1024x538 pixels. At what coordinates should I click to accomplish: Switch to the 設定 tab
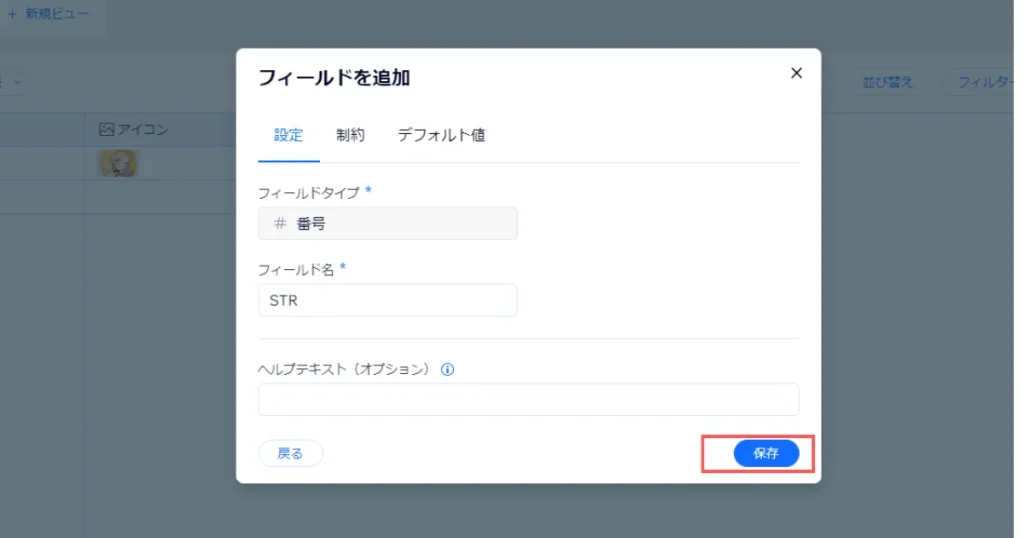(288, 135)
